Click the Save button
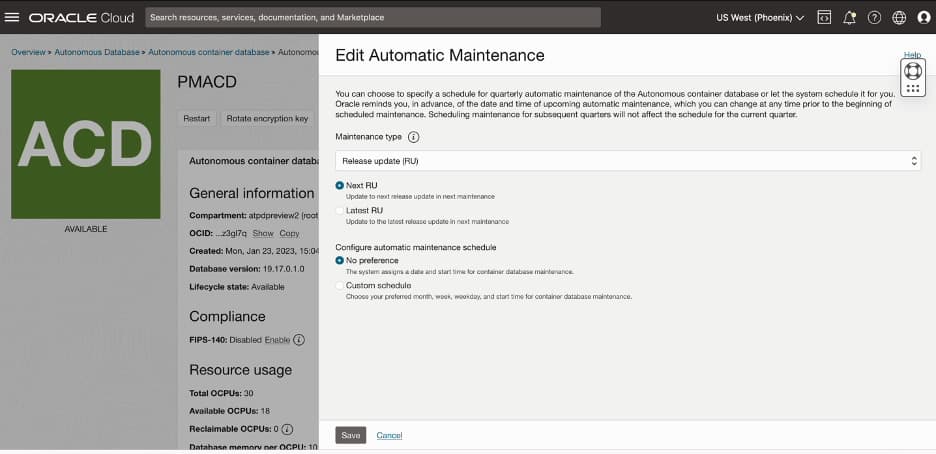Image resolution: width=936 pixels, height=454 pixels. 350,435
